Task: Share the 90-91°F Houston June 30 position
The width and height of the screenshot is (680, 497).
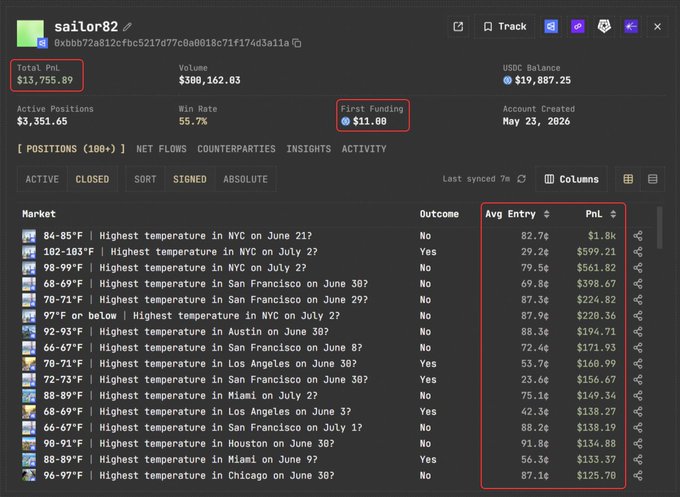Action: (638, 444)
